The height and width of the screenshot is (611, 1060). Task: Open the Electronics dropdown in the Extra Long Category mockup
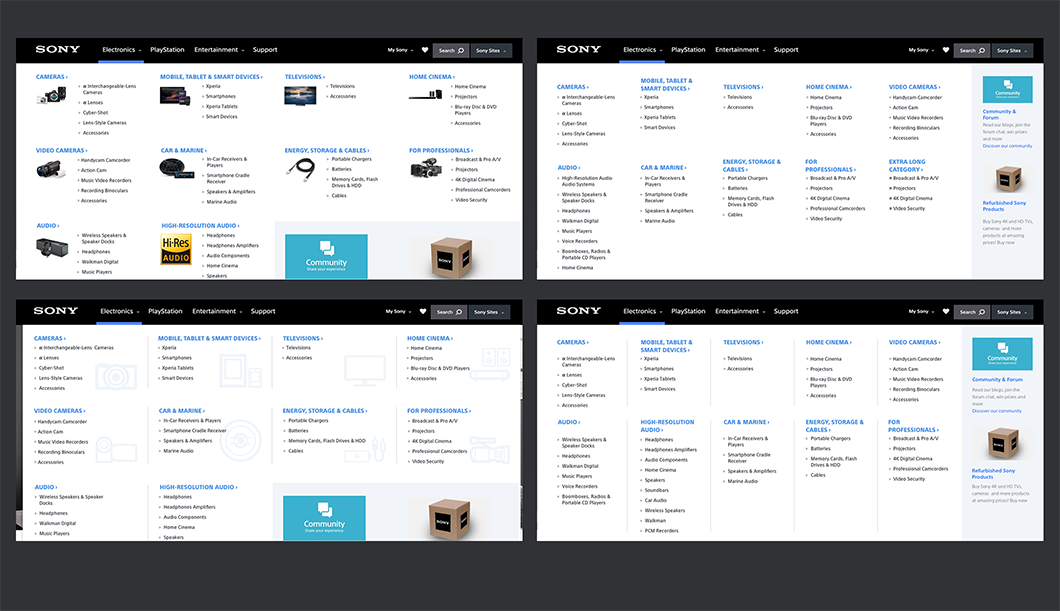point(642,50)
